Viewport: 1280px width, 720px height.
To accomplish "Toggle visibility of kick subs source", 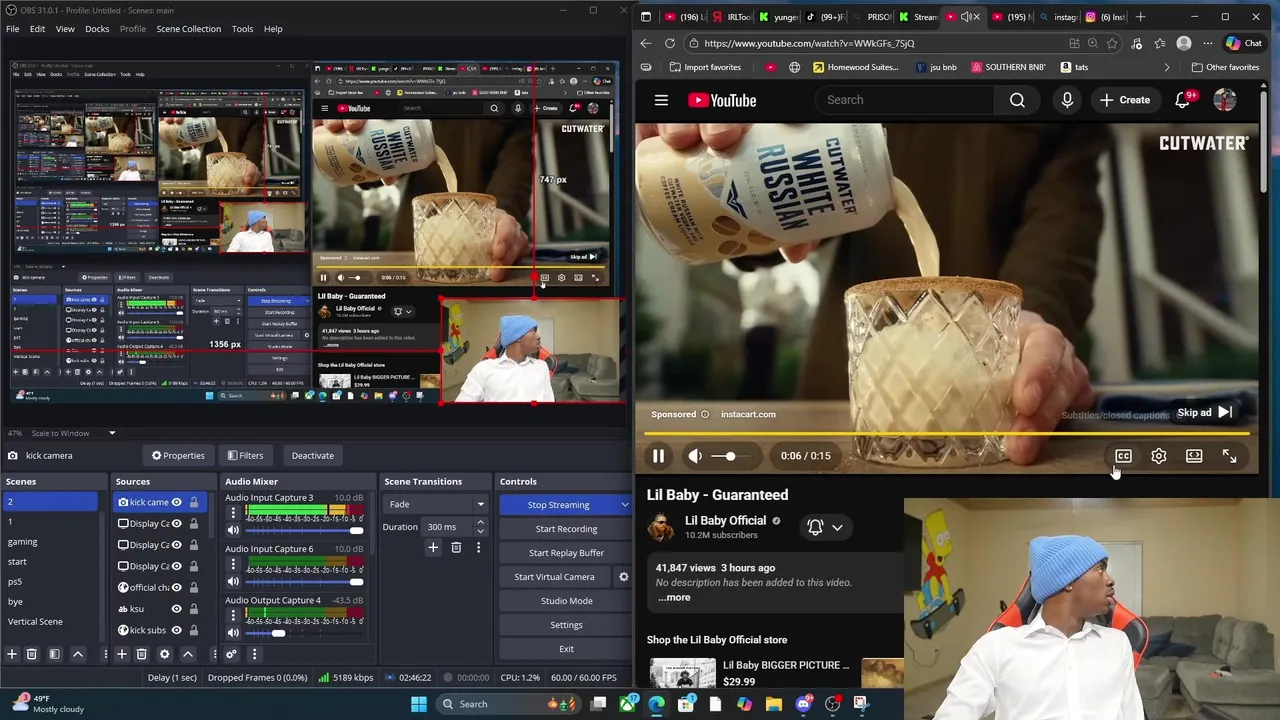I will click(177, 630).
